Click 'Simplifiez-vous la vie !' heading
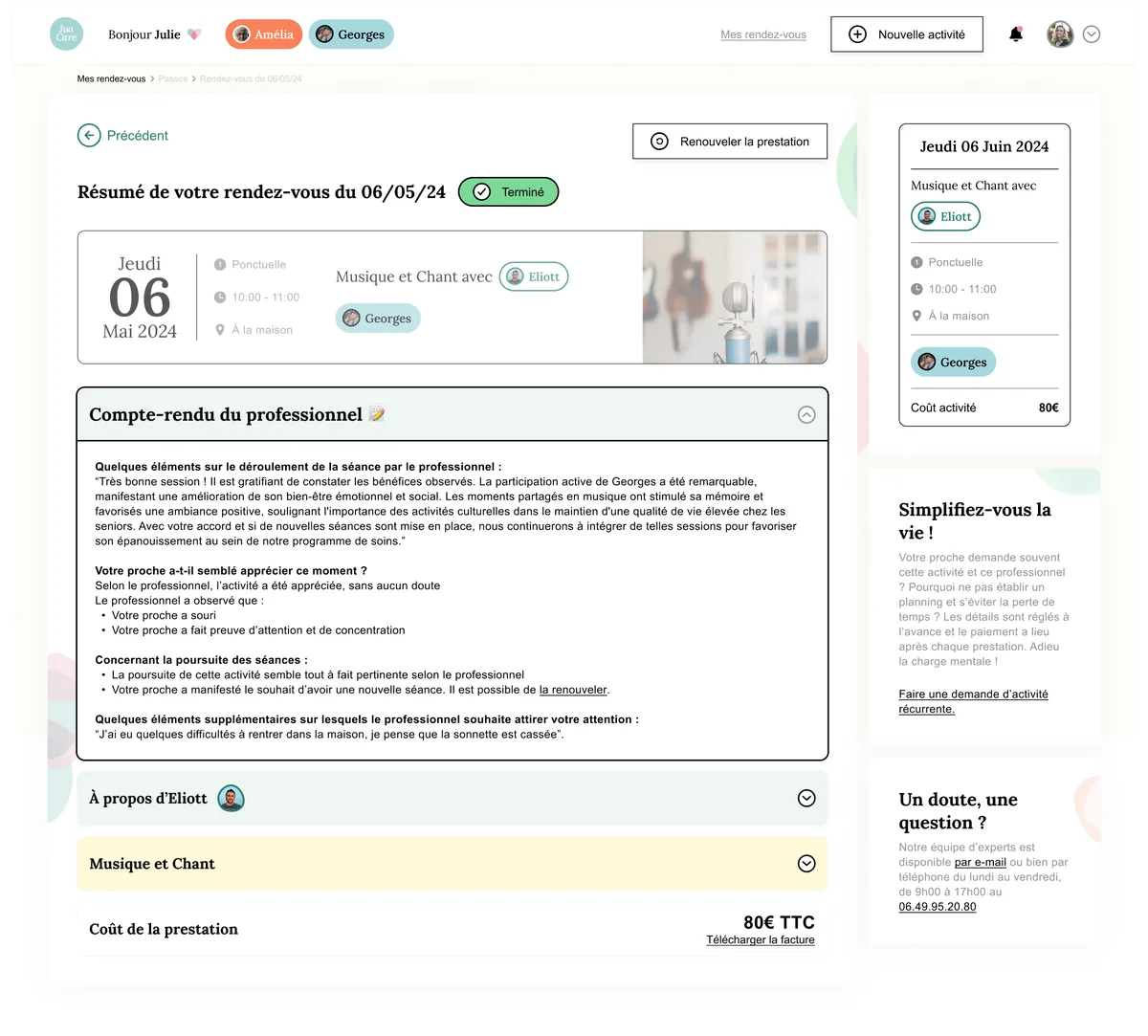 [975, 521]
